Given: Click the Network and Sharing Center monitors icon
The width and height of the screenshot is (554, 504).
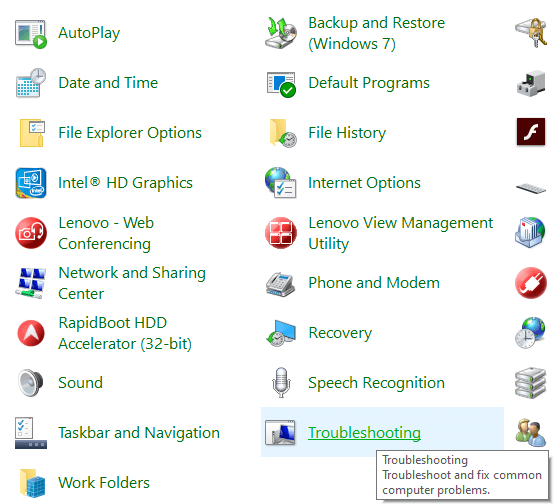Looking at the screenshot, I should 31,283.
